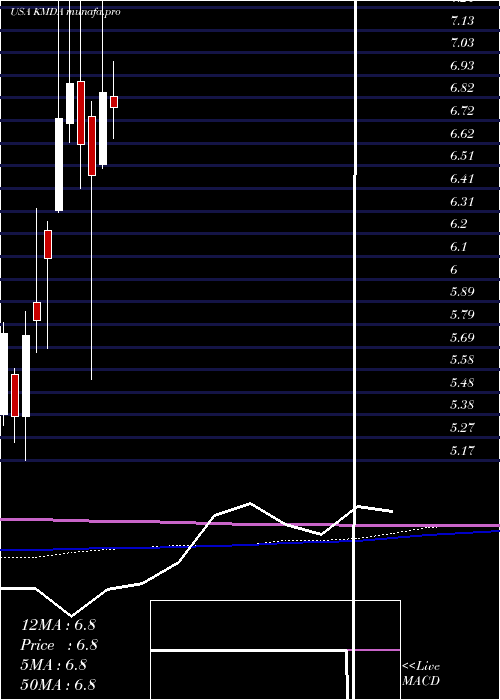Click the 6.2 price axis label
This screenshot has width=500, height=700.
[459, 224]
